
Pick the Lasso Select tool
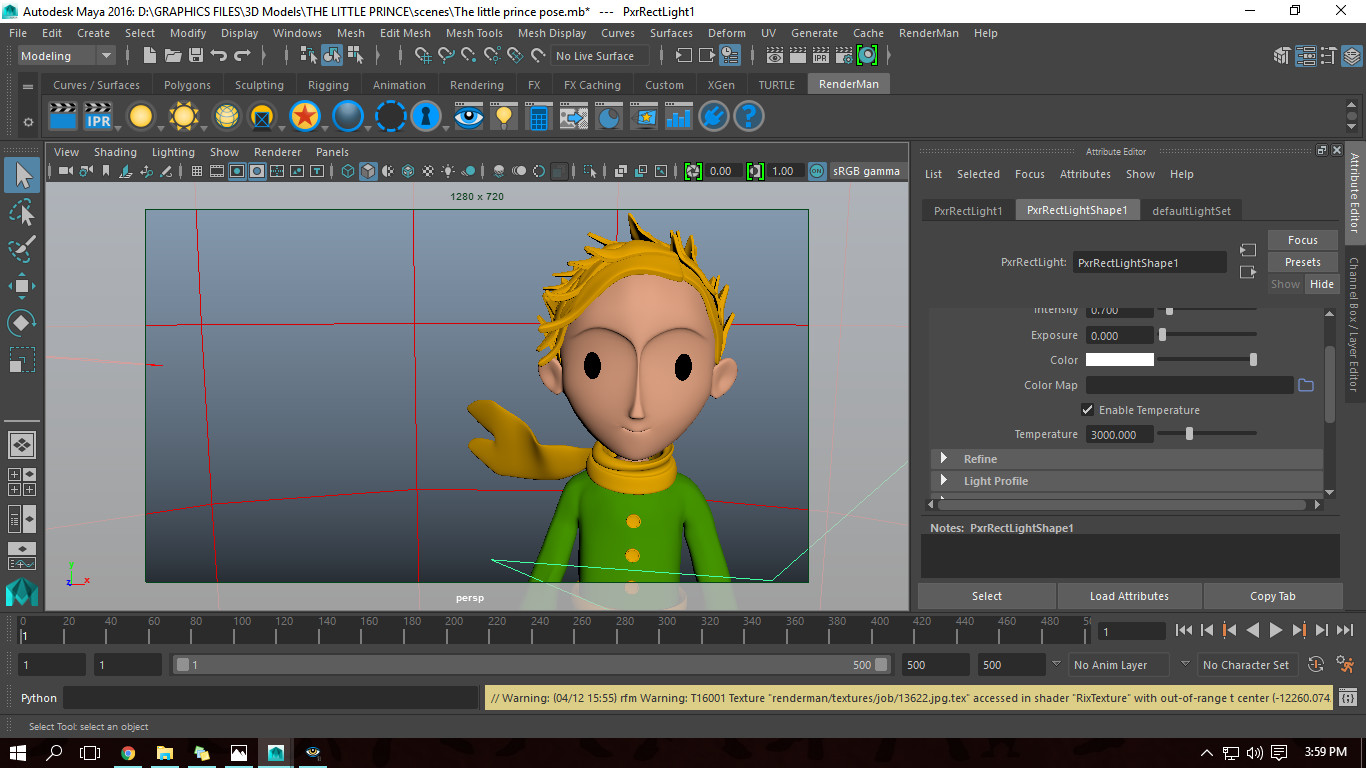[x=22, y=212]
